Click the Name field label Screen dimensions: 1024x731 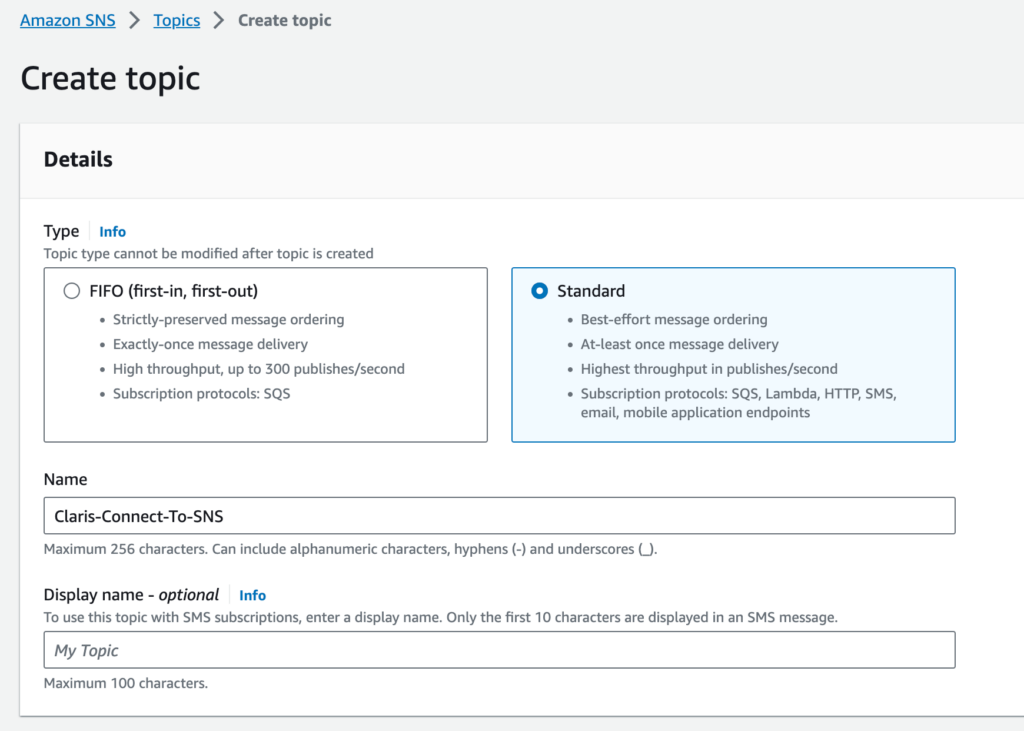pos(65,480)
